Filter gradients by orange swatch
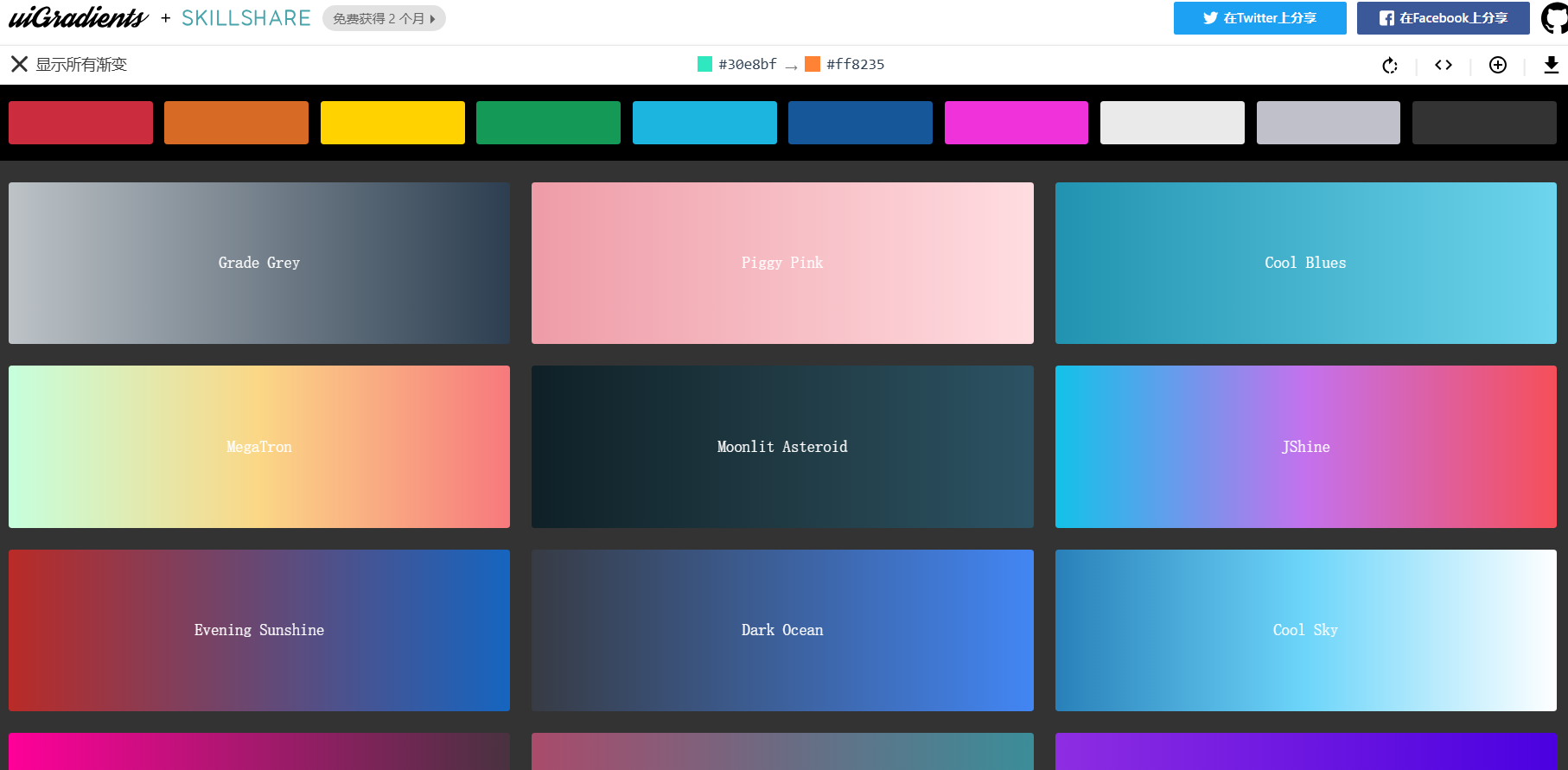 (236, 123)
